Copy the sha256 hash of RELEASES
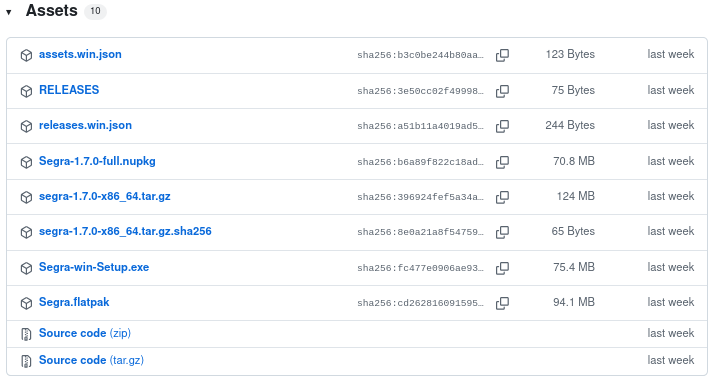 click(502, 91)
